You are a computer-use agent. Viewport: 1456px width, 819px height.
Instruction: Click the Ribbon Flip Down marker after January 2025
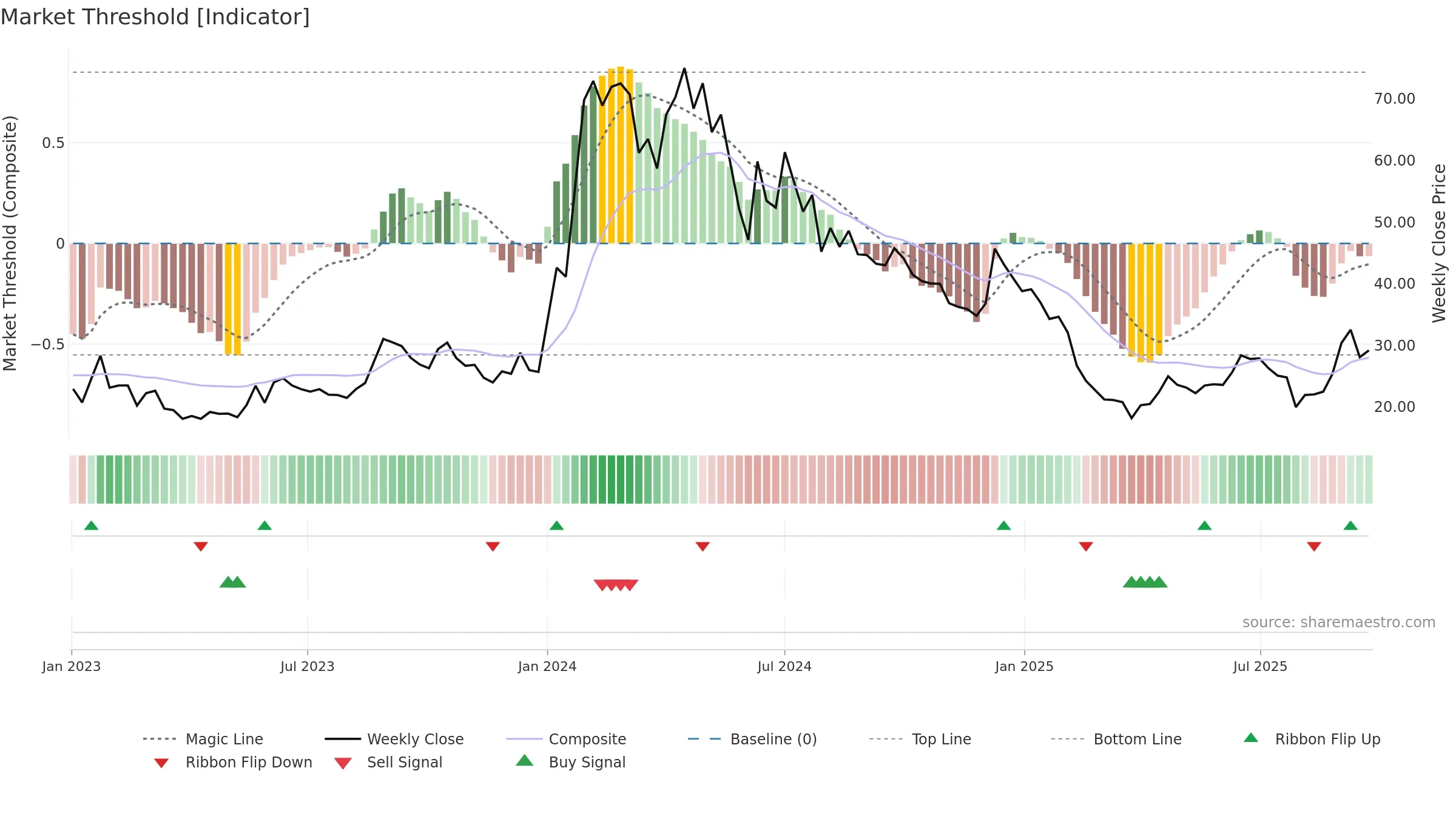coord(1086,547)
